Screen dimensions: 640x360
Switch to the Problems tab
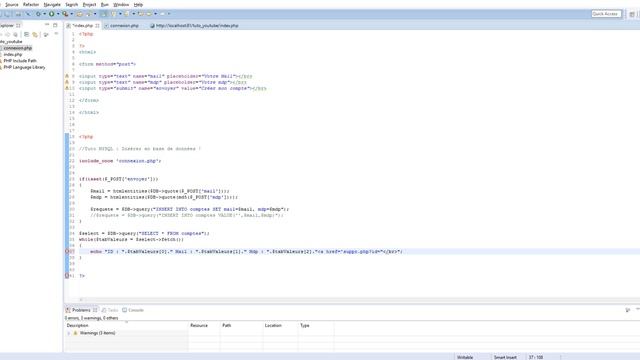(x=81, y=310)
